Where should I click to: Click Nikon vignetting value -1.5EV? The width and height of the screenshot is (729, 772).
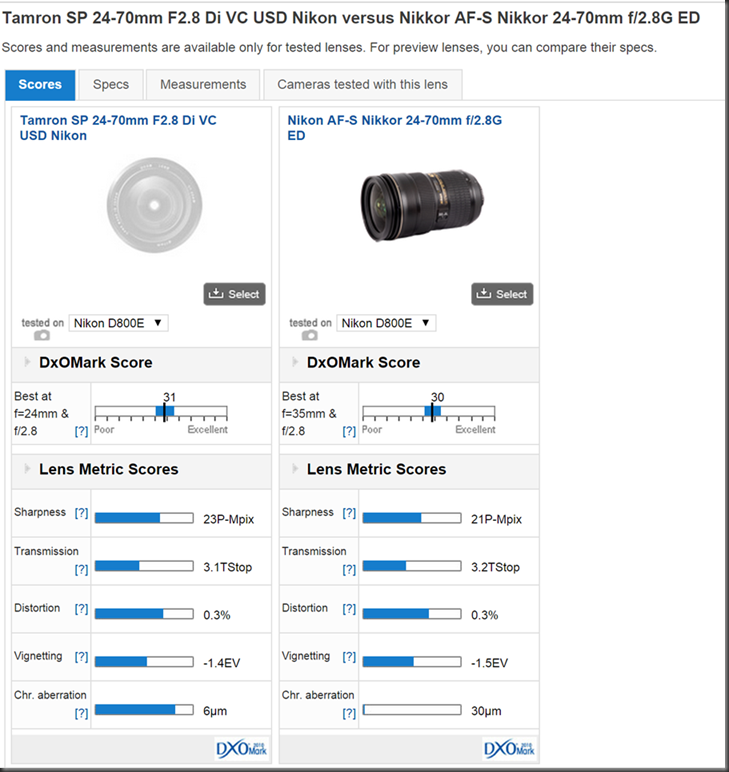pos(489,663)
